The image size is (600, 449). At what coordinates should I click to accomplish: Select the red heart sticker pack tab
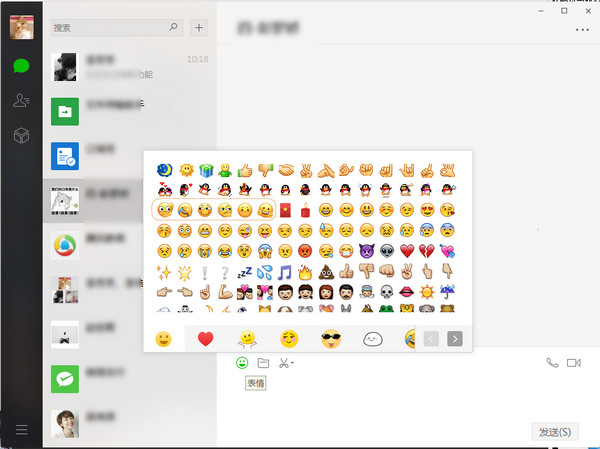point(206,339)
